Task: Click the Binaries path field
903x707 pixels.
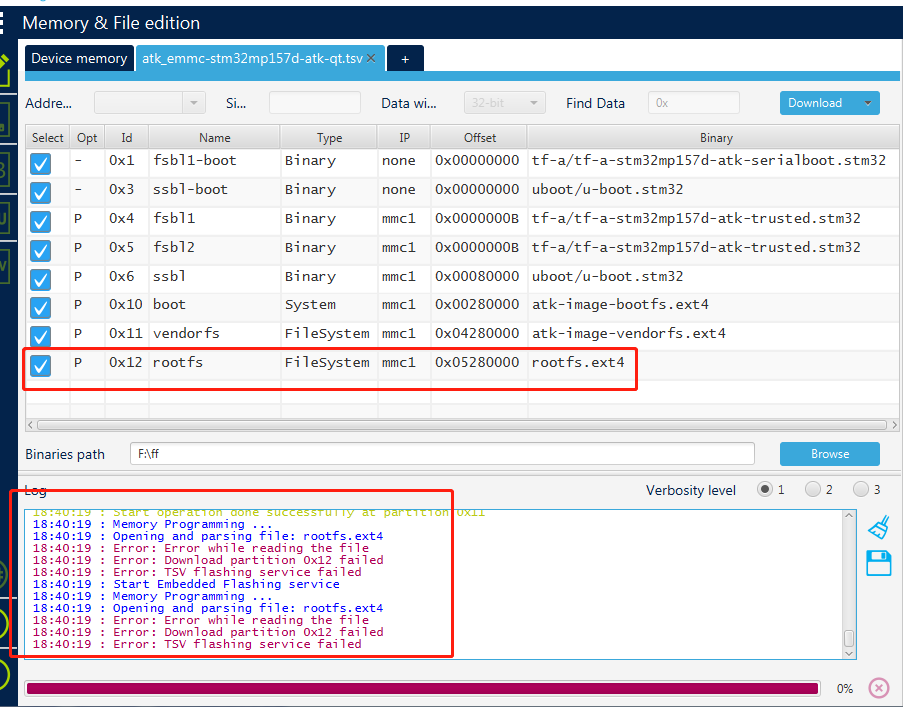Action: [442, 454]
